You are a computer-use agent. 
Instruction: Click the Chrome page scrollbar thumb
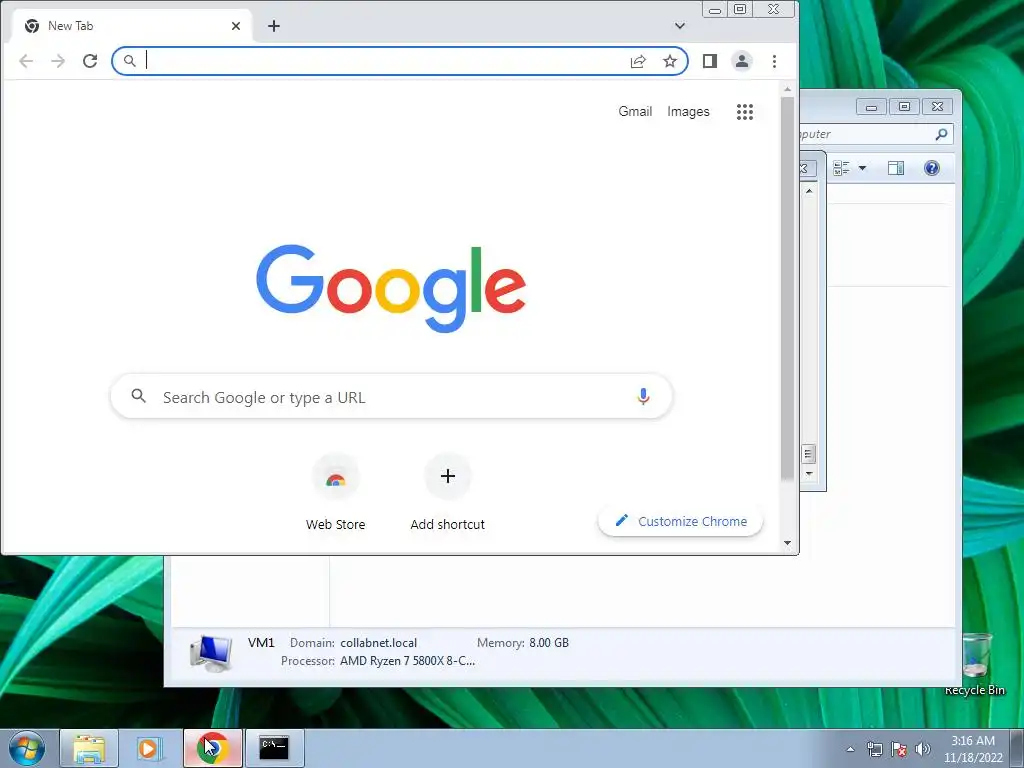coord(788,287)
